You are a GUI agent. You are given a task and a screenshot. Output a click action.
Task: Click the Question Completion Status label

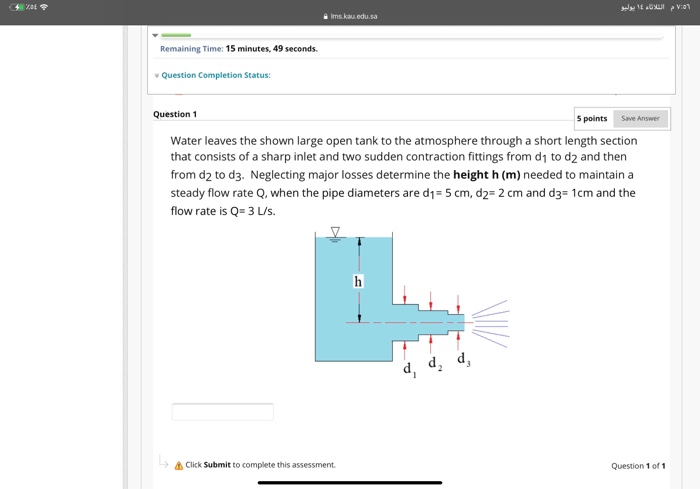(x=216, y=75)
